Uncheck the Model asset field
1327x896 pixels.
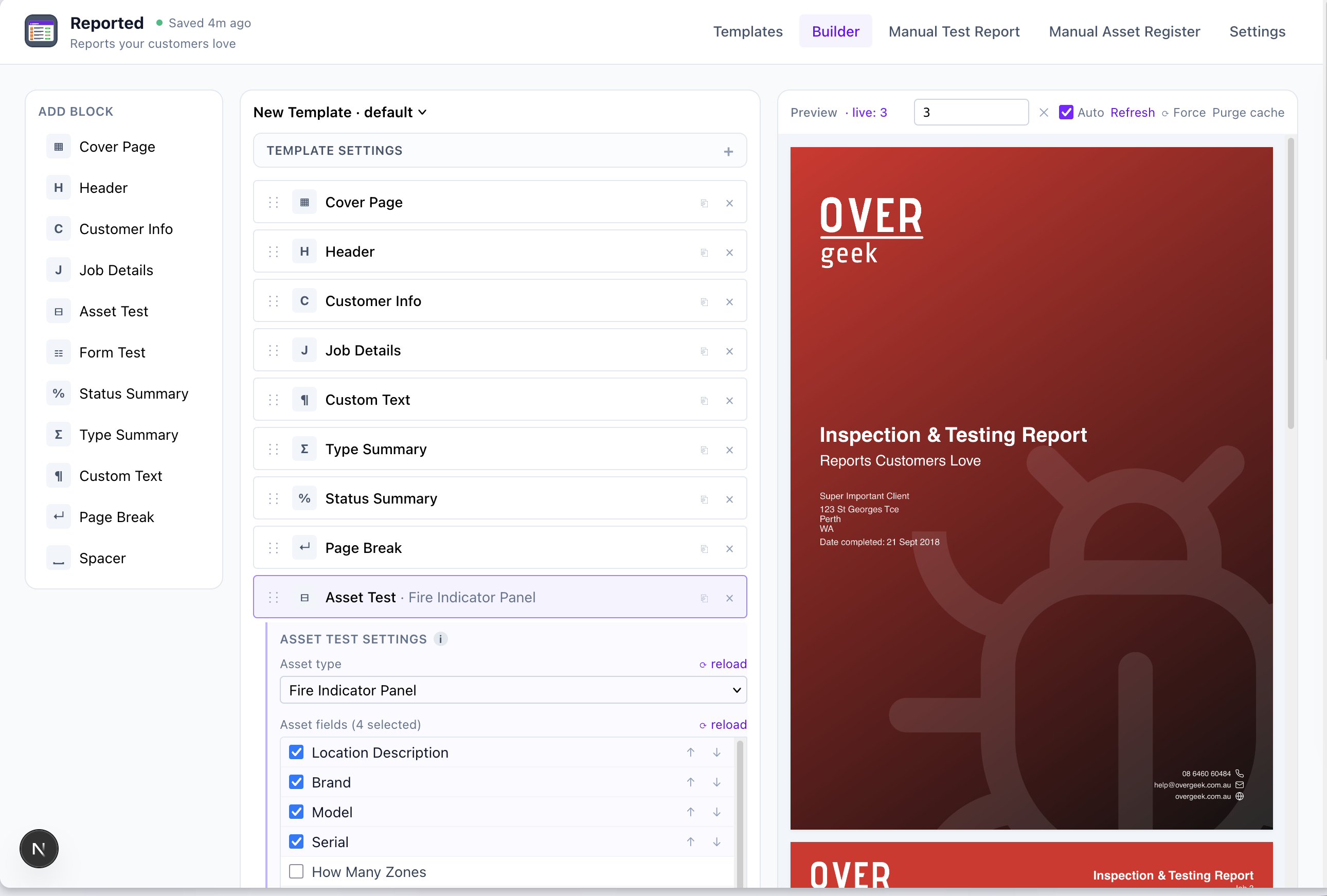(296, 812)
